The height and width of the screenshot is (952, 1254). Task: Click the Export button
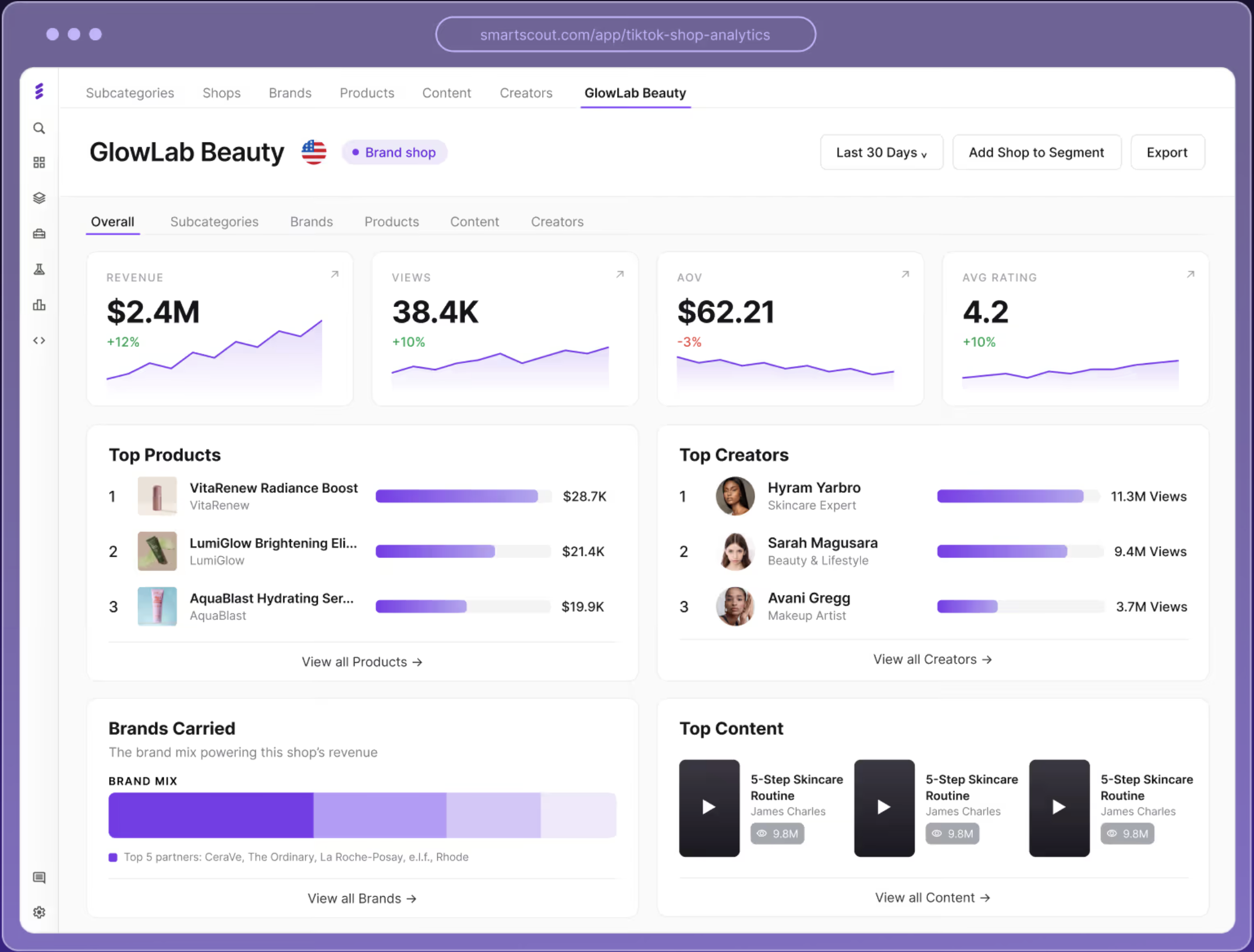click(x=1167, y=152)
